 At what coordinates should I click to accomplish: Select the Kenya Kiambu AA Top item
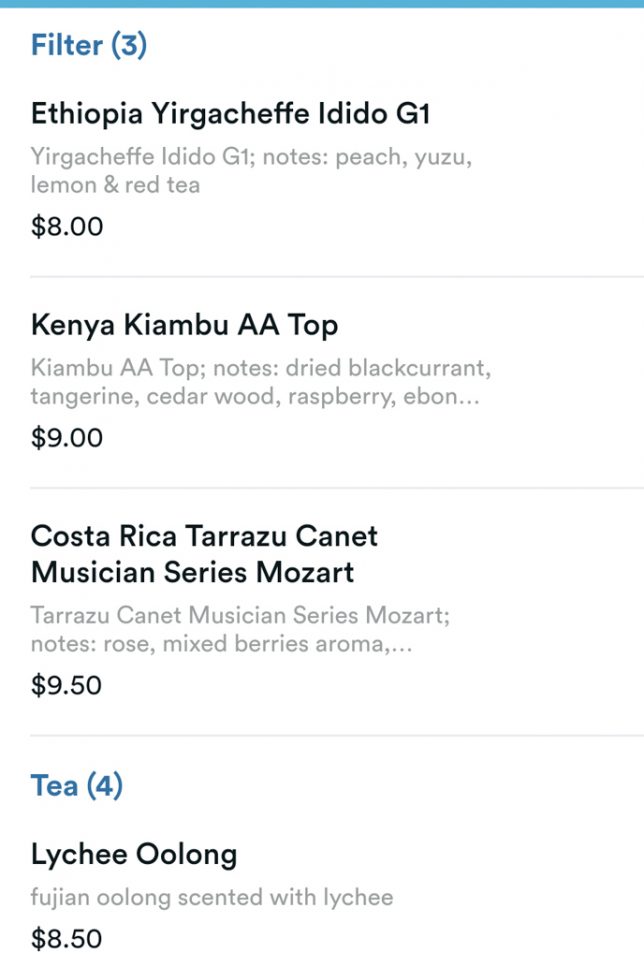[x=184, y=325]
